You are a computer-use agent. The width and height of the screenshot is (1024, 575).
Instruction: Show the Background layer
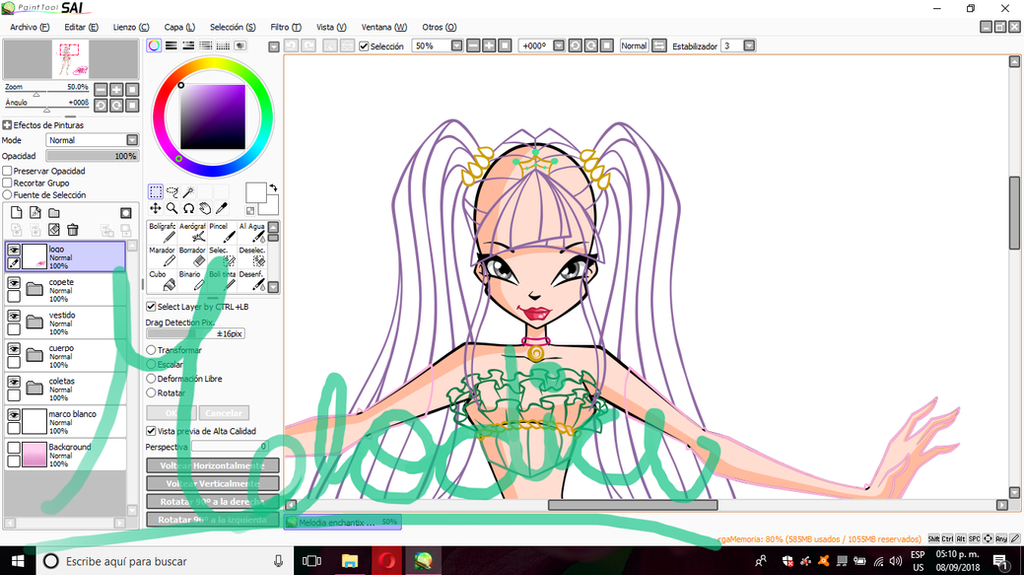tap(14, 448)
